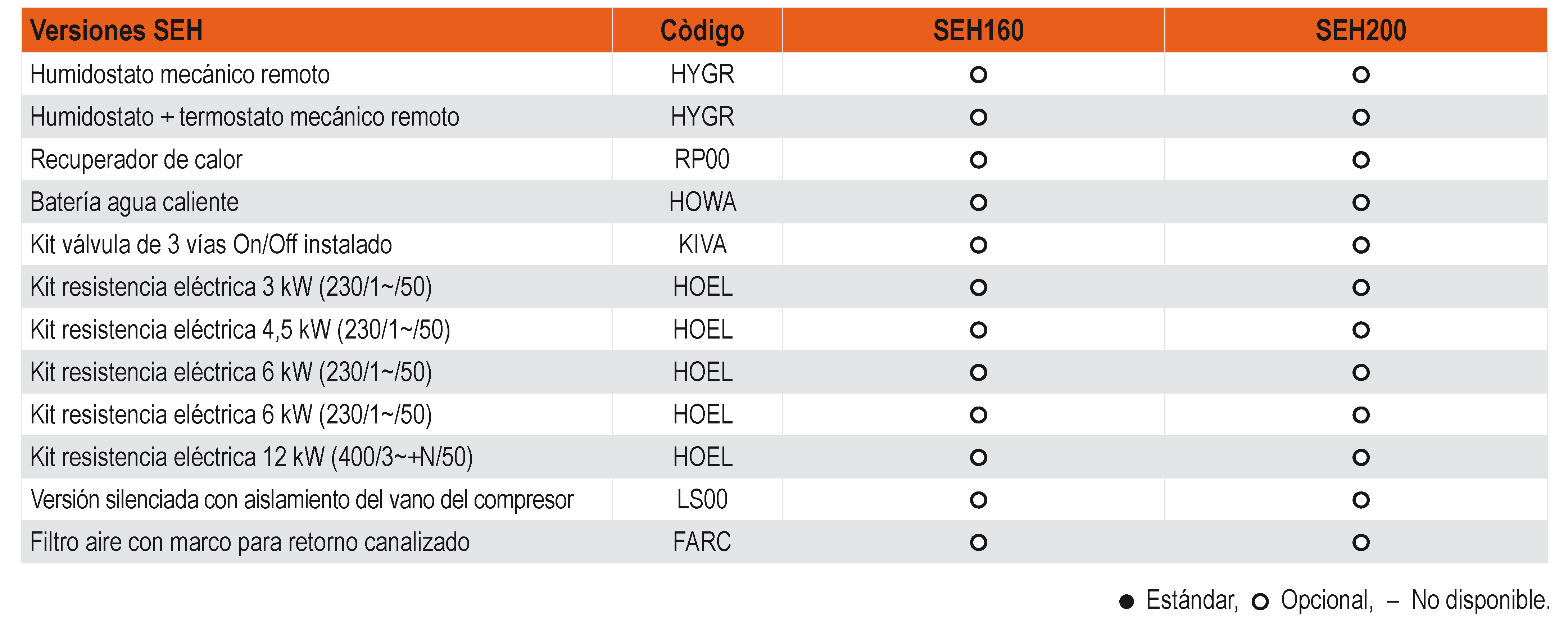This screenshot has width=1568, height=617.
Task: Click the SEH160 circle for 12 kW resistencia
Action: click(x=978, y=458)
